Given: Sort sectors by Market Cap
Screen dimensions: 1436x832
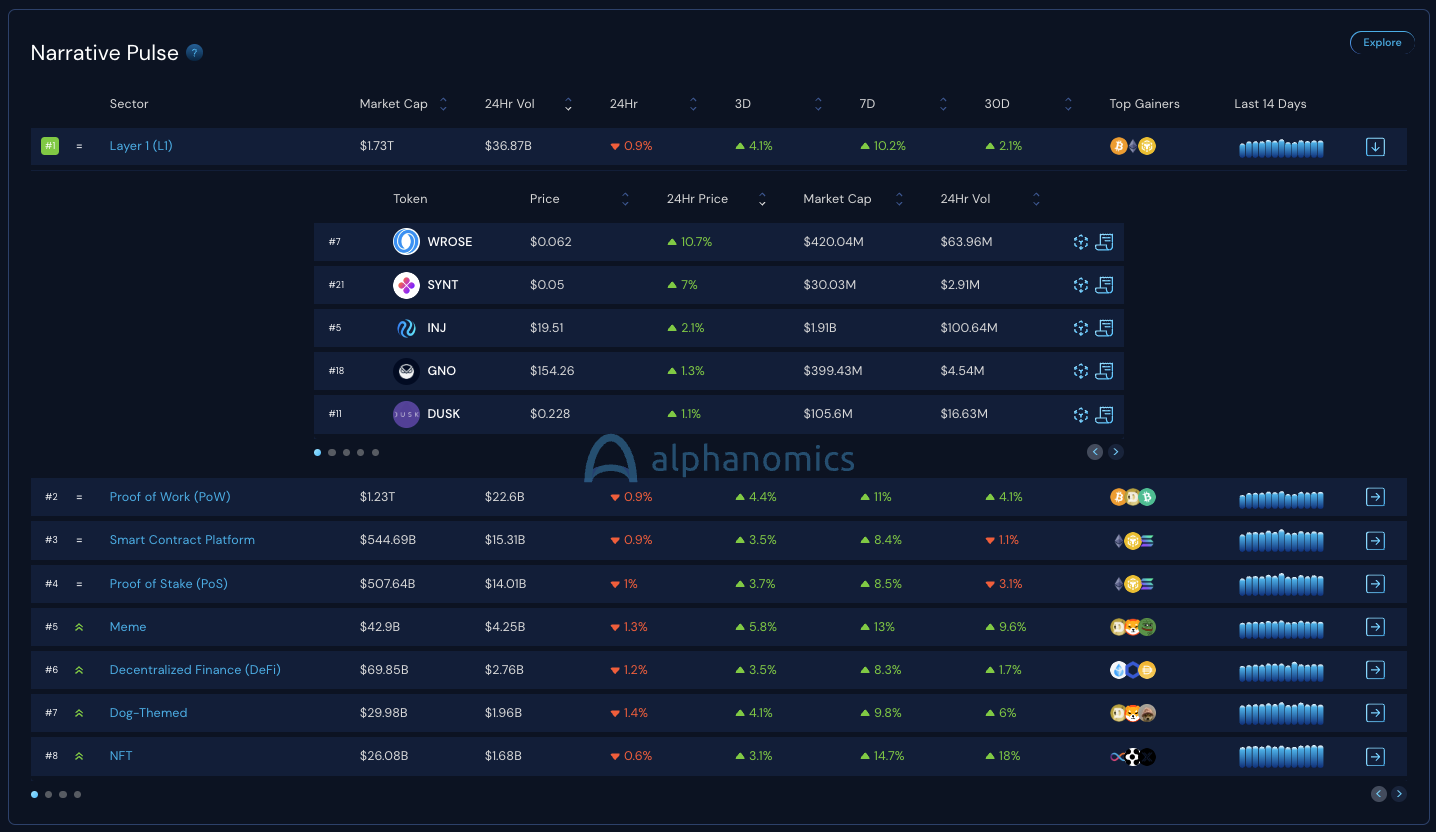Looking at the screenshot, I should coord(444,104).
